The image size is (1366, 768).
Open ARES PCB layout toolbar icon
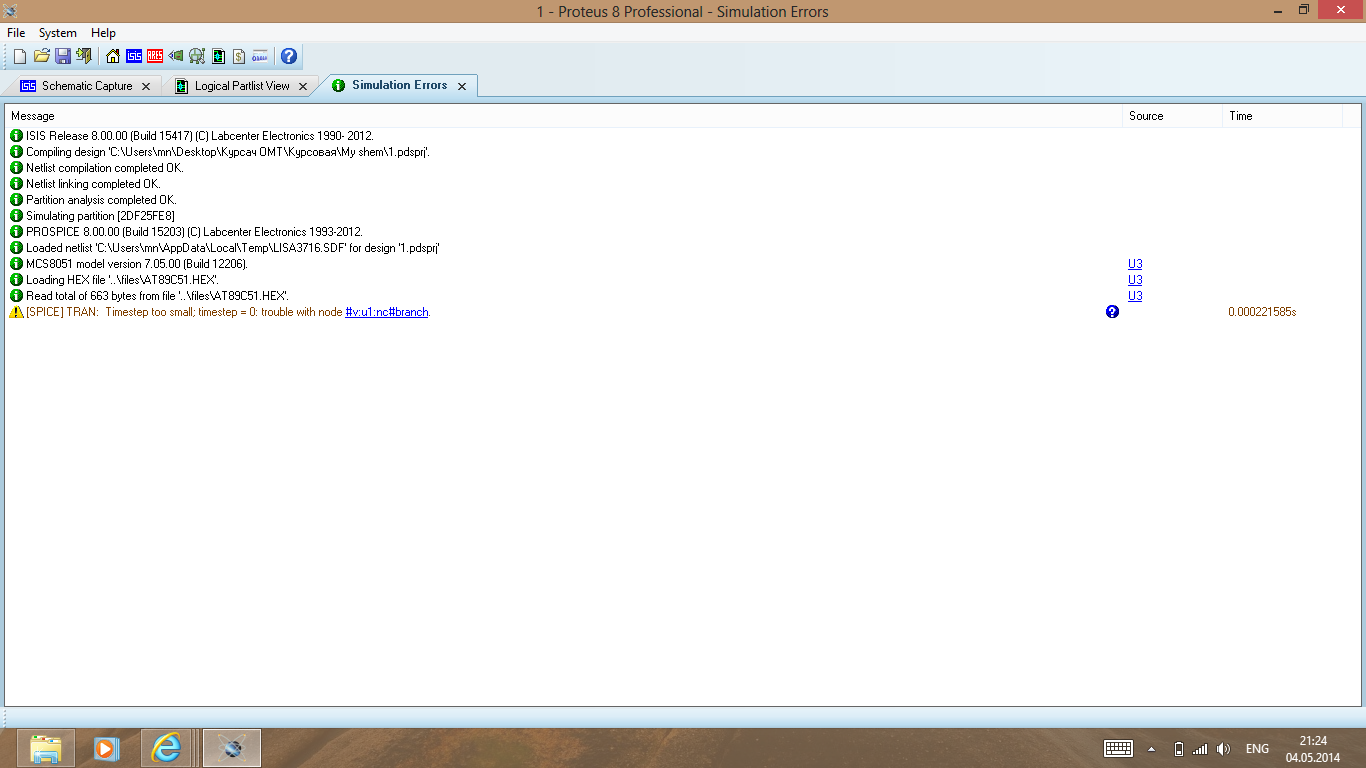tap(155, 56)
